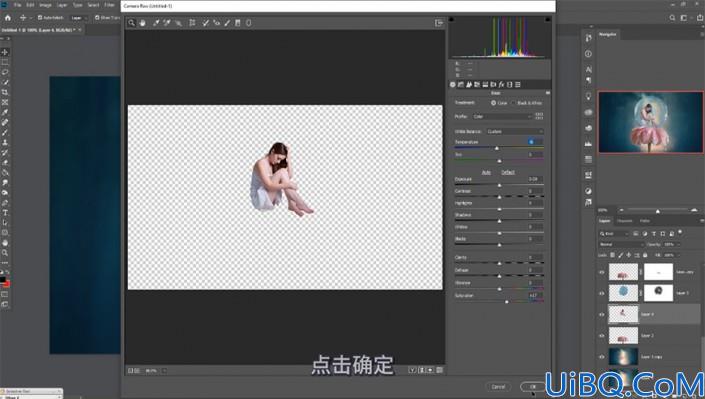Open the Effects fx panel icon
705x399 pixels.
point(501,85)
